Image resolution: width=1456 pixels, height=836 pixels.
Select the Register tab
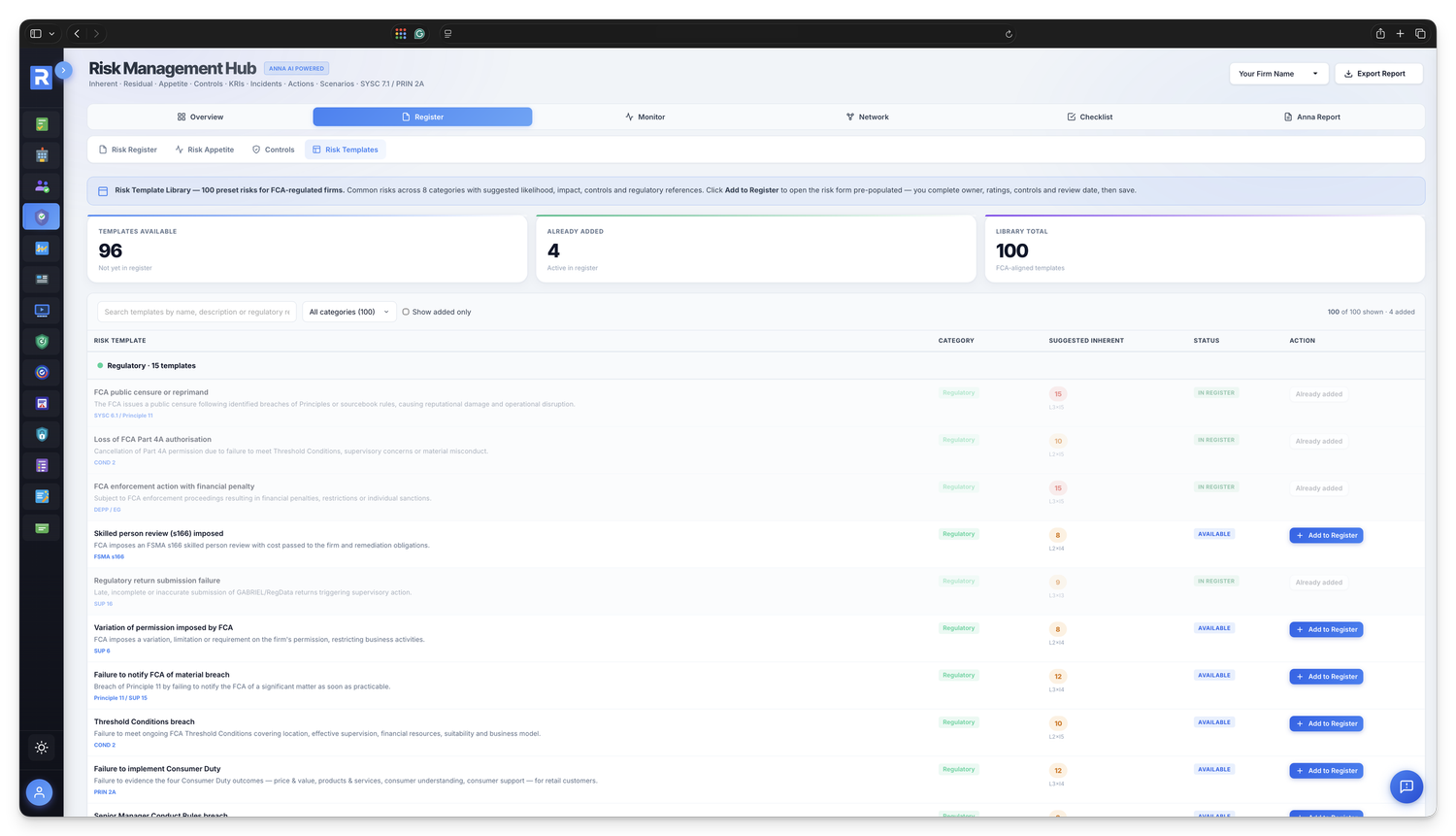point(422,117)
